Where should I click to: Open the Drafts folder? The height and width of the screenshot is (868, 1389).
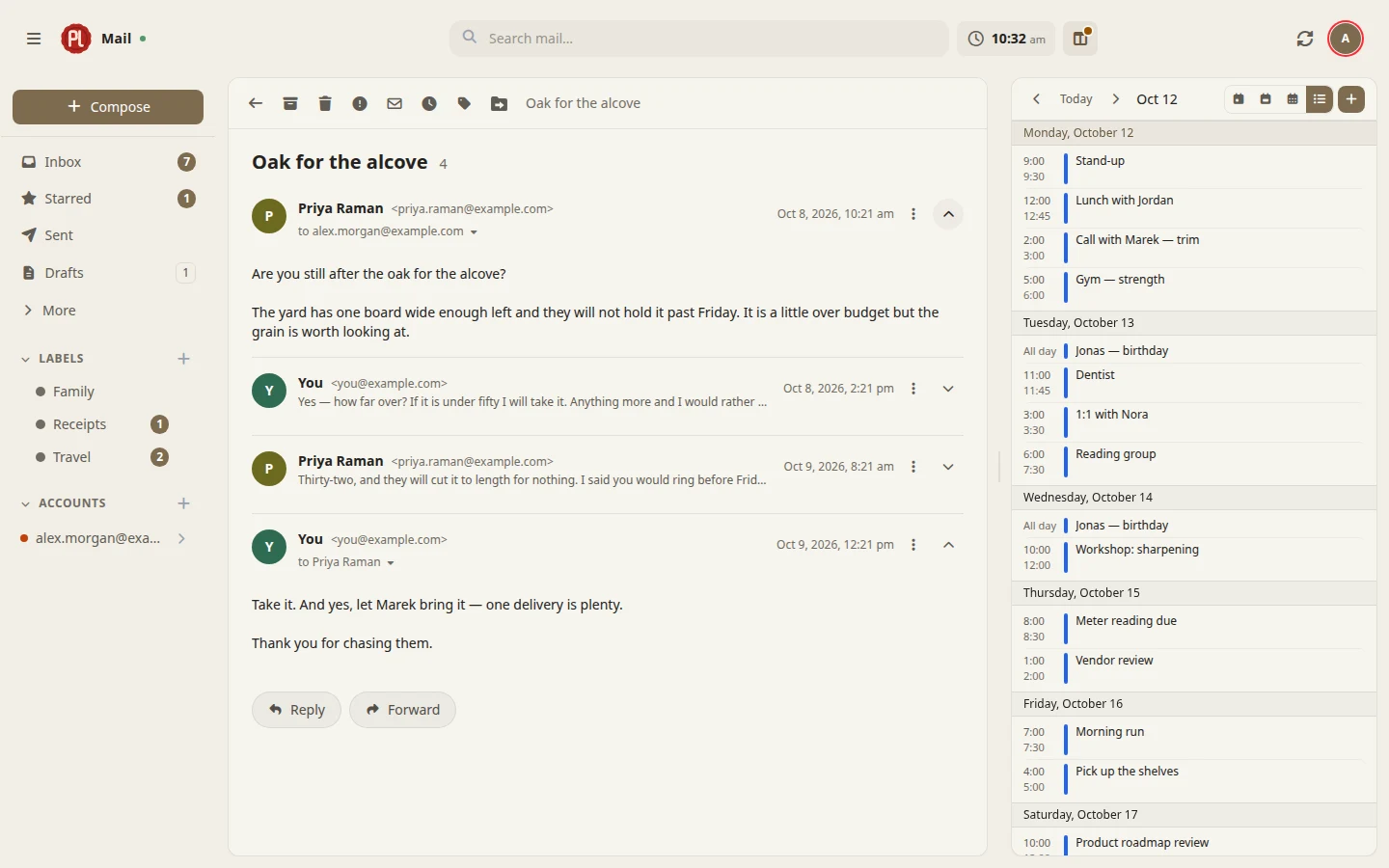tap(107, 273)
